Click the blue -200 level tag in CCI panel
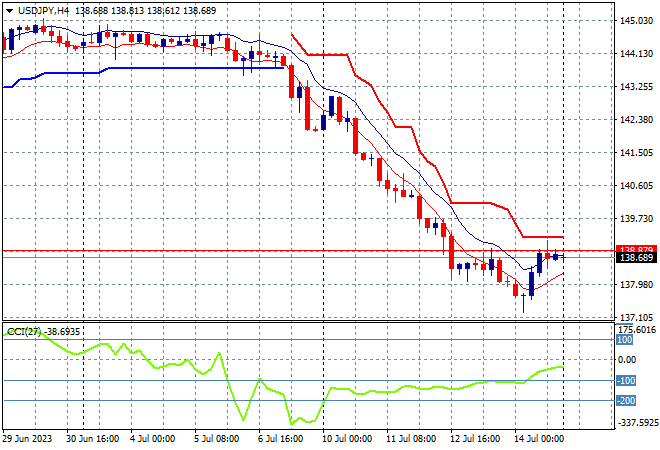Screen dimensions: 660x450 click(625, 400)
